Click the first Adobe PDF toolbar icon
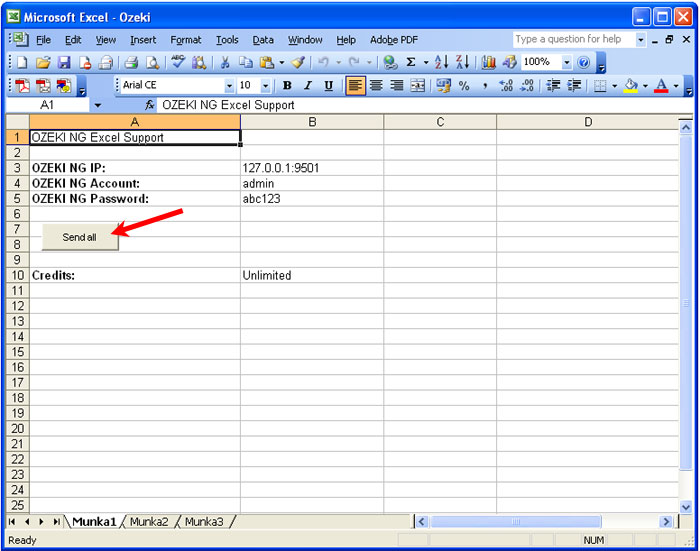 pos(22,85)
